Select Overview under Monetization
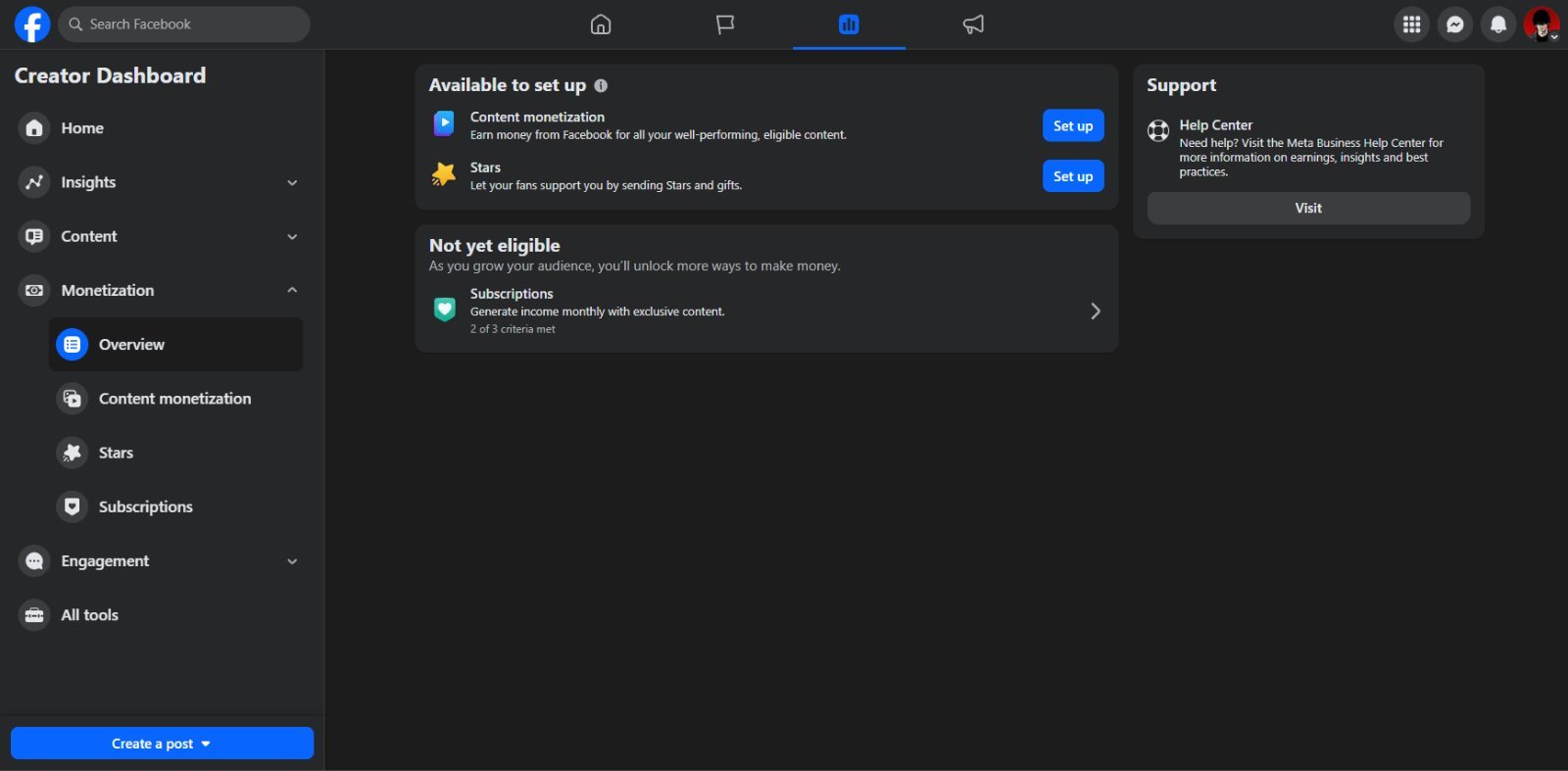The width and height of the screenshot is (1568, 771). (175, 345)
